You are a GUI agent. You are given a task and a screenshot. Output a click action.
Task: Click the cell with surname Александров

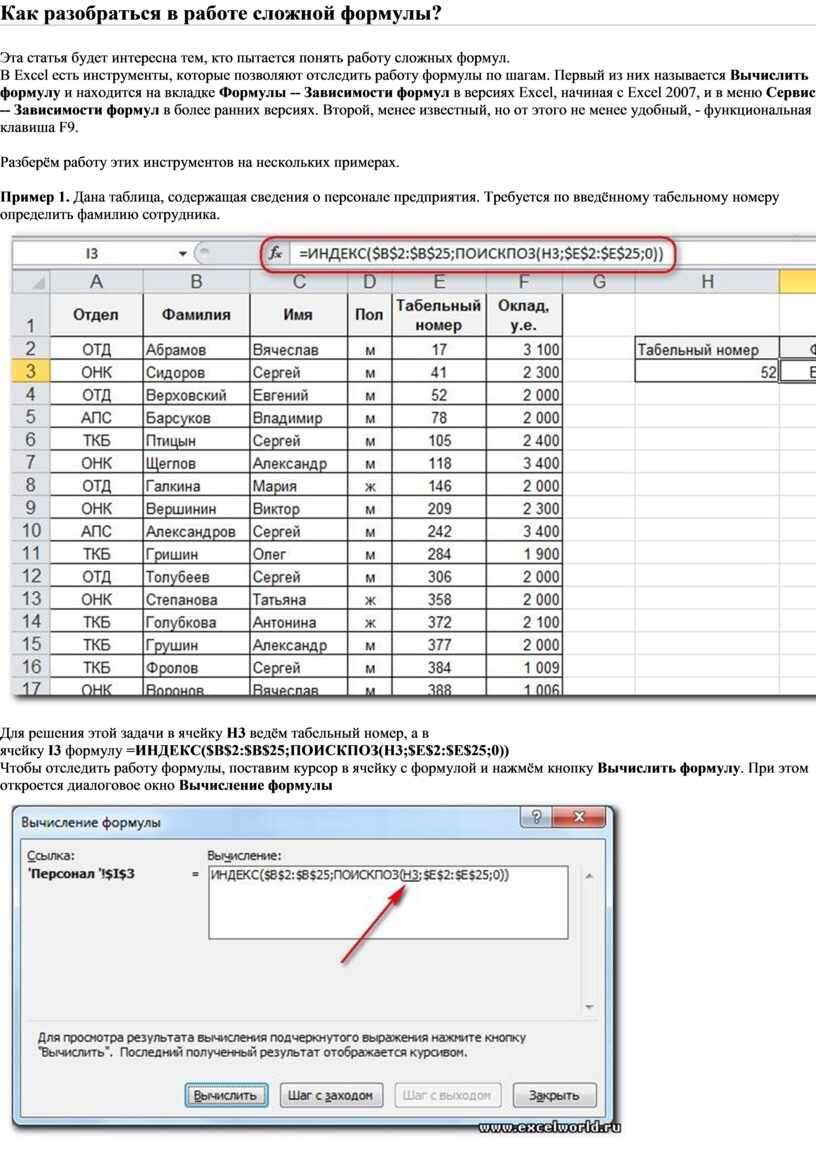(197, 531)
